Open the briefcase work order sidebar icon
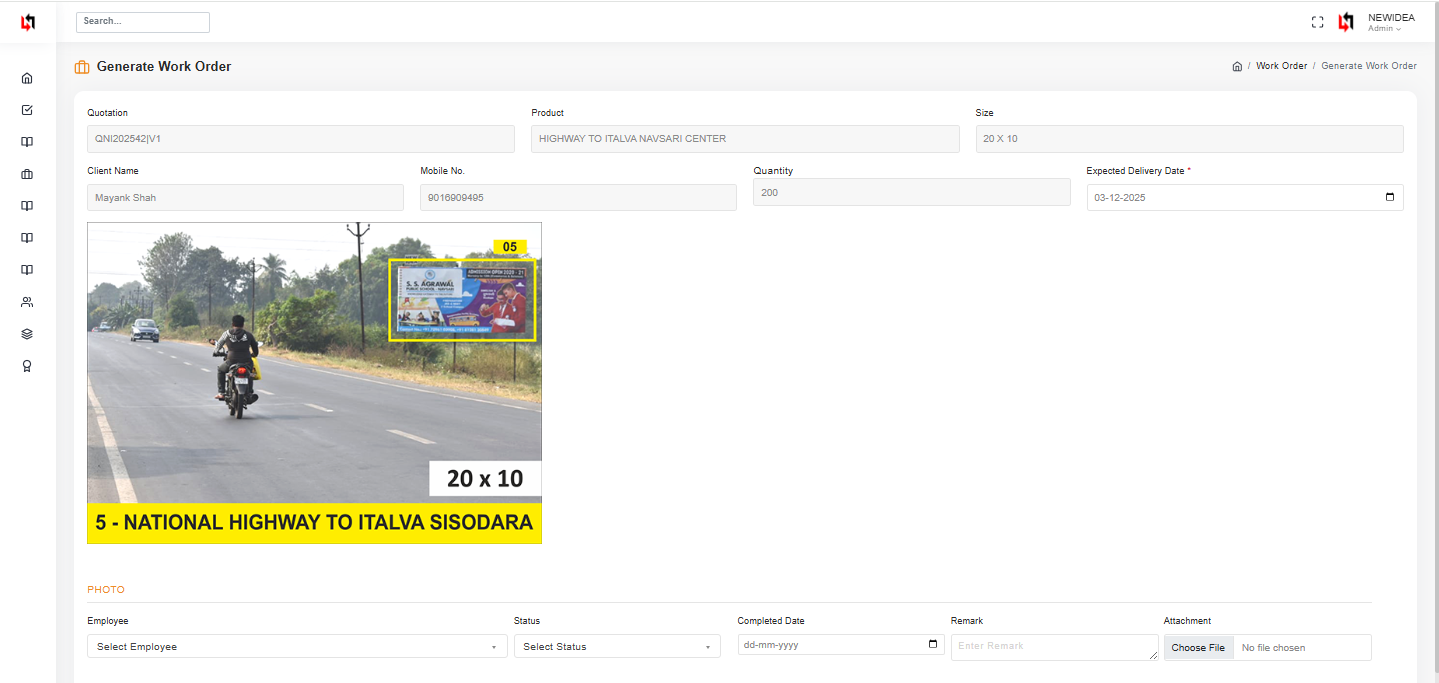This screenshot has width=1439, height=683. (x=27, y=174)
